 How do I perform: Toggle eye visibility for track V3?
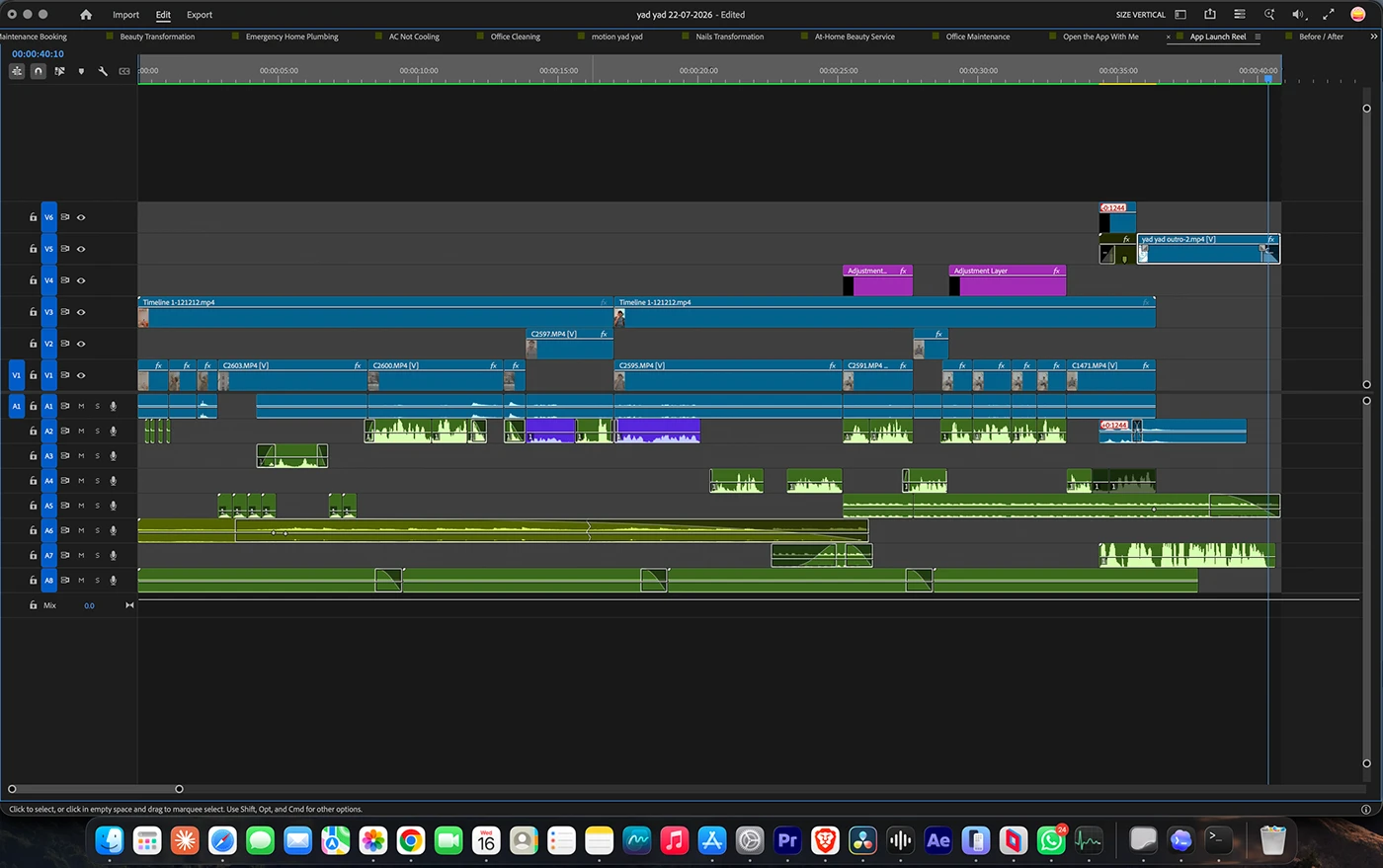coord(81,312)
